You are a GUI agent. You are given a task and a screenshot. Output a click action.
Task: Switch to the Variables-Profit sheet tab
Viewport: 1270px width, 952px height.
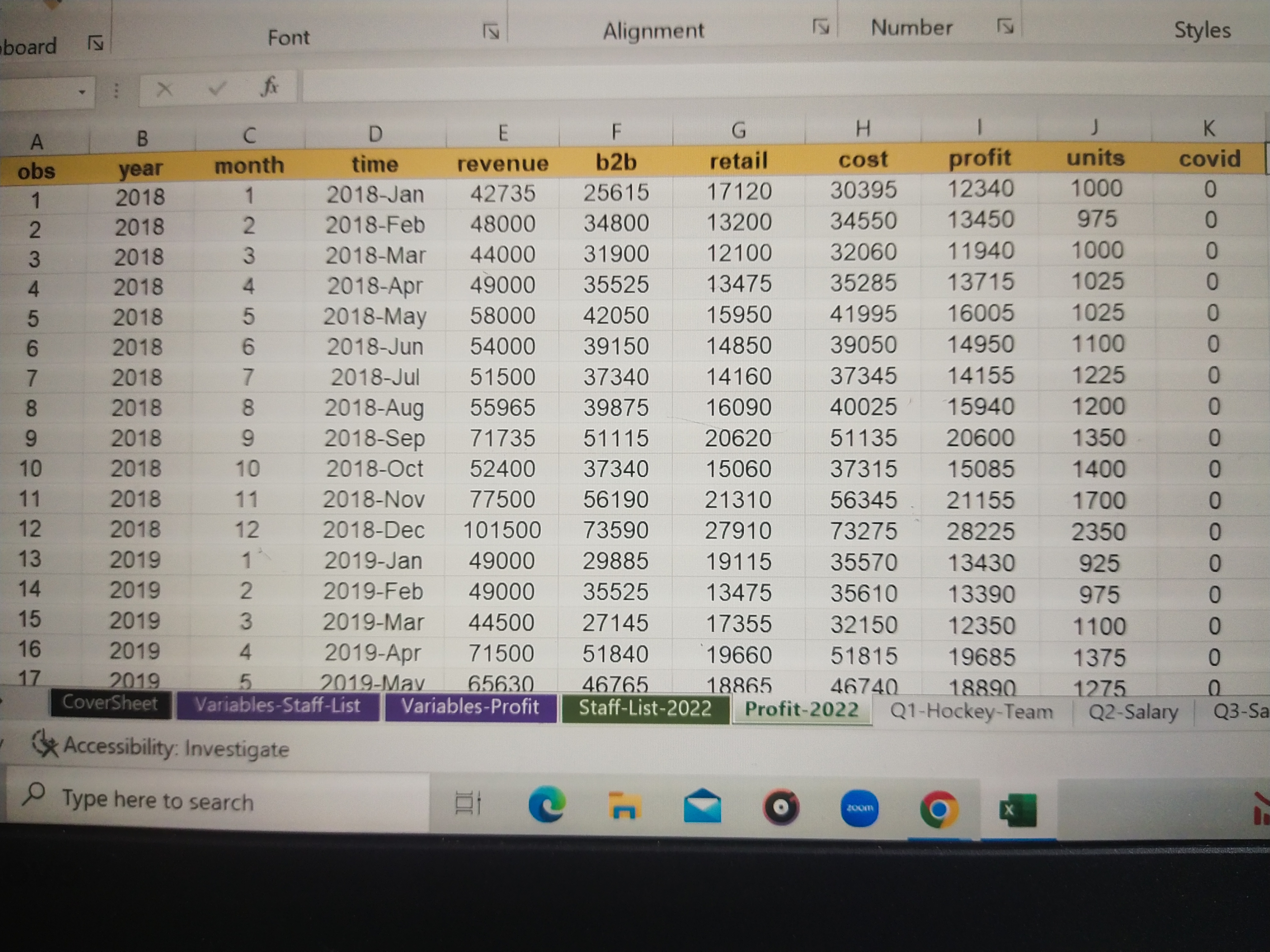(470, 707)
